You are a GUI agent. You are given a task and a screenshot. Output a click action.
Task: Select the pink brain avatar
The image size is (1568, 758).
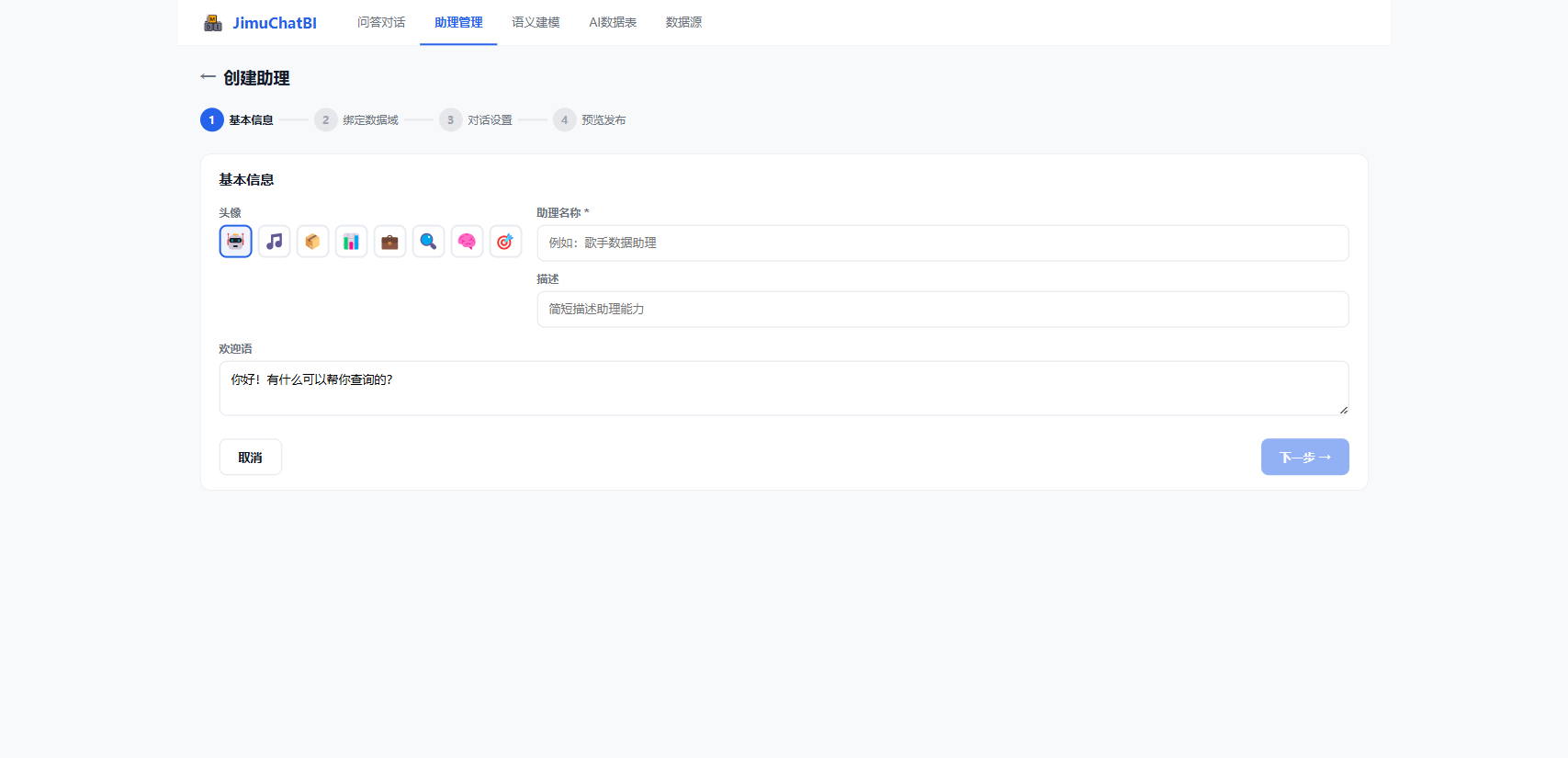point(468,242)
